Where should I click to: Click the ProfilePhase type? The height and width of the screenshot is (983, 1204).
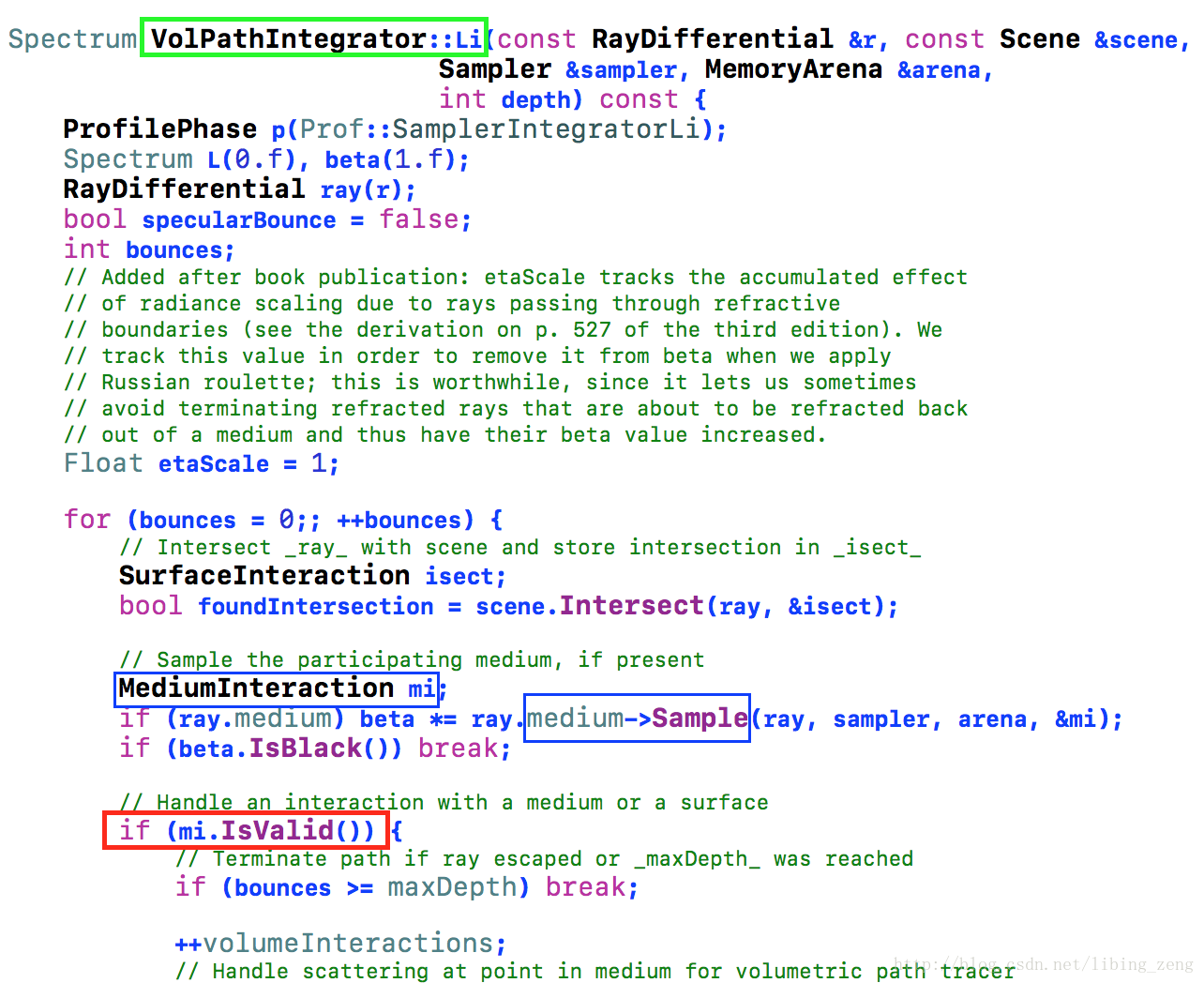159,129
